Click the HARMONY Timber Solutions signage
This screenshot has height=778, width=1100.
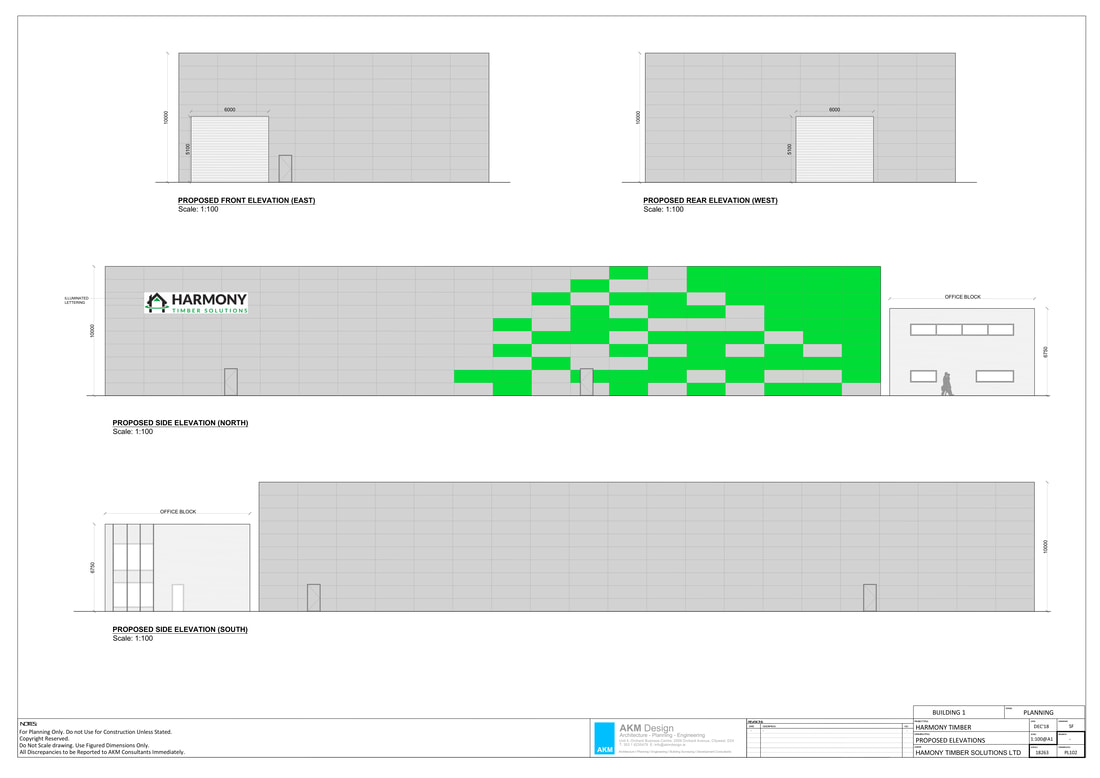point(197,303)
